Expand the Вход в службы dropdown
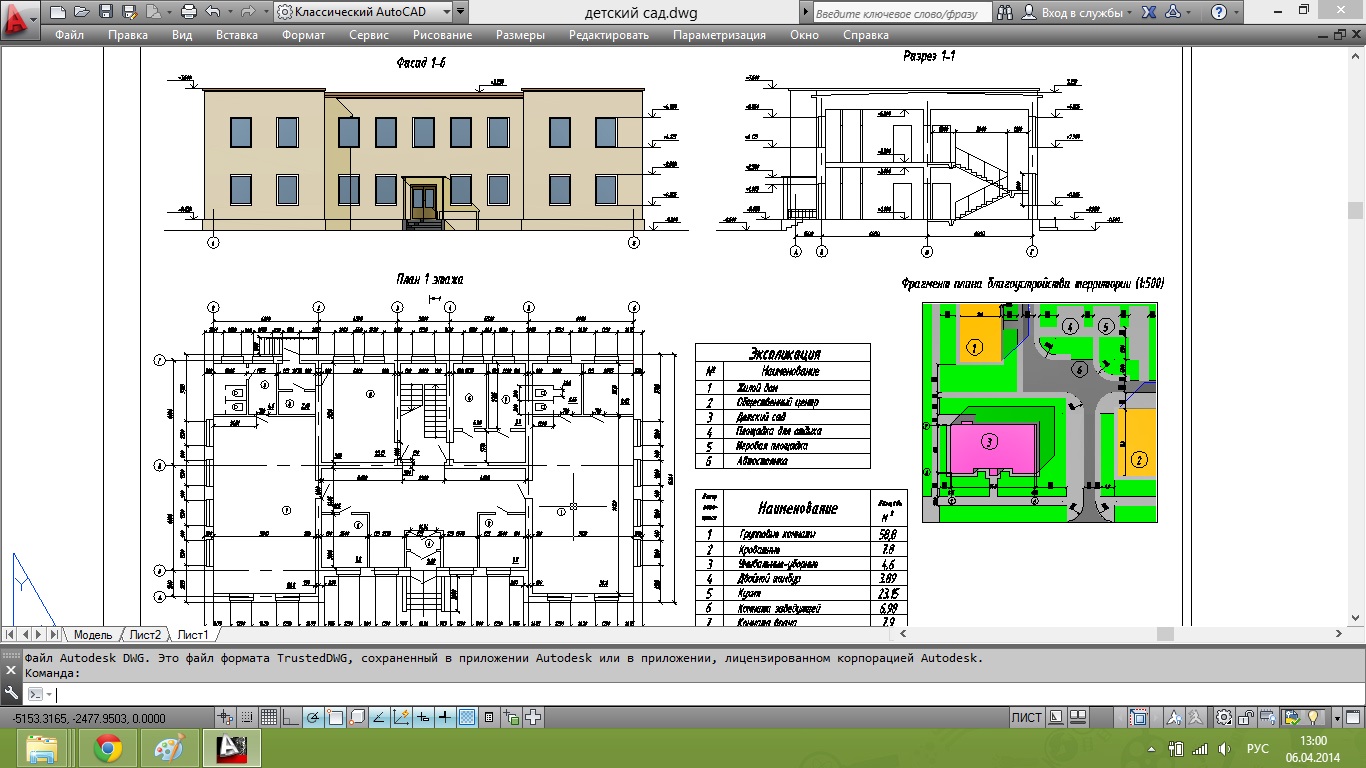 (1129, 12)
